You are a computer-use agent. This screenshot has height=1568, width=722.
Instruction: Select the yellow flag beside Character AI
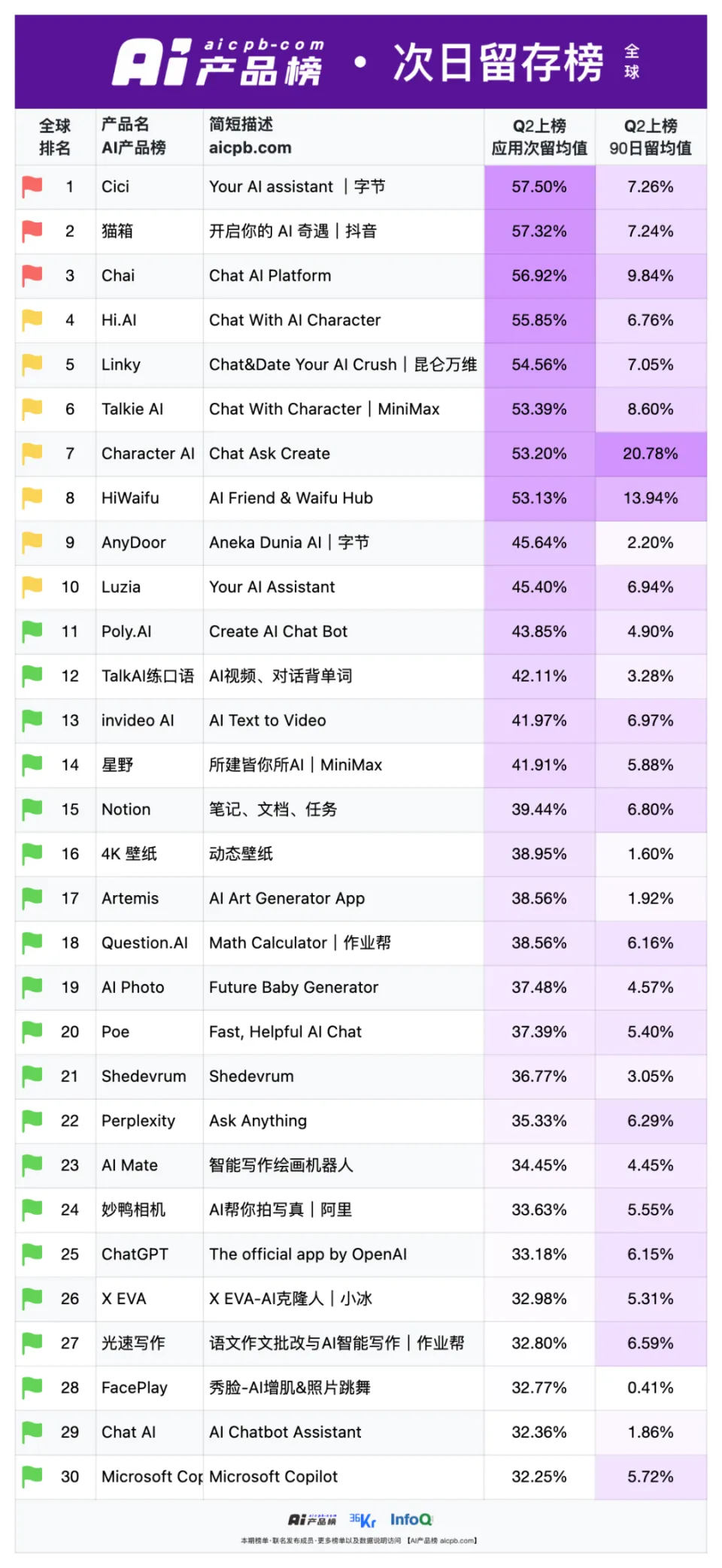tap(32, 453)
